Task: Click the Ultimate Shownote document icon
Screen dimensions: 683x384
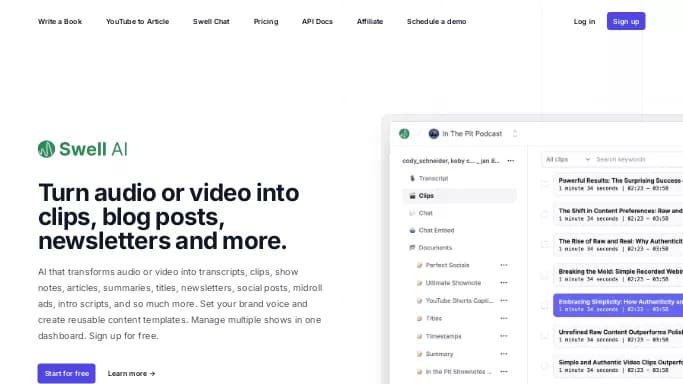Action: (x=419, y=283)
